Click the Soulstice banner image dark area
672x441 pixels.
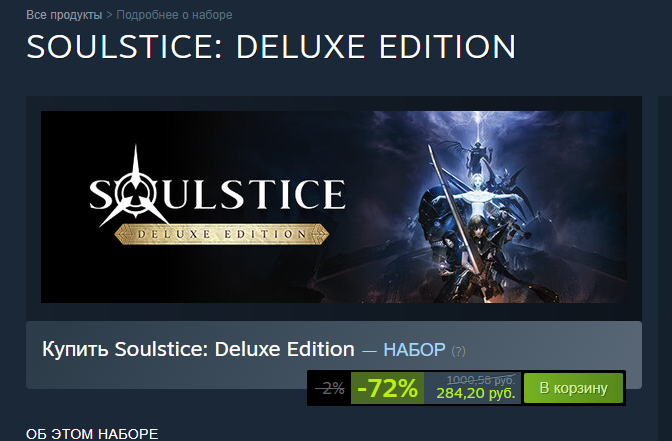tap(334, 207)
